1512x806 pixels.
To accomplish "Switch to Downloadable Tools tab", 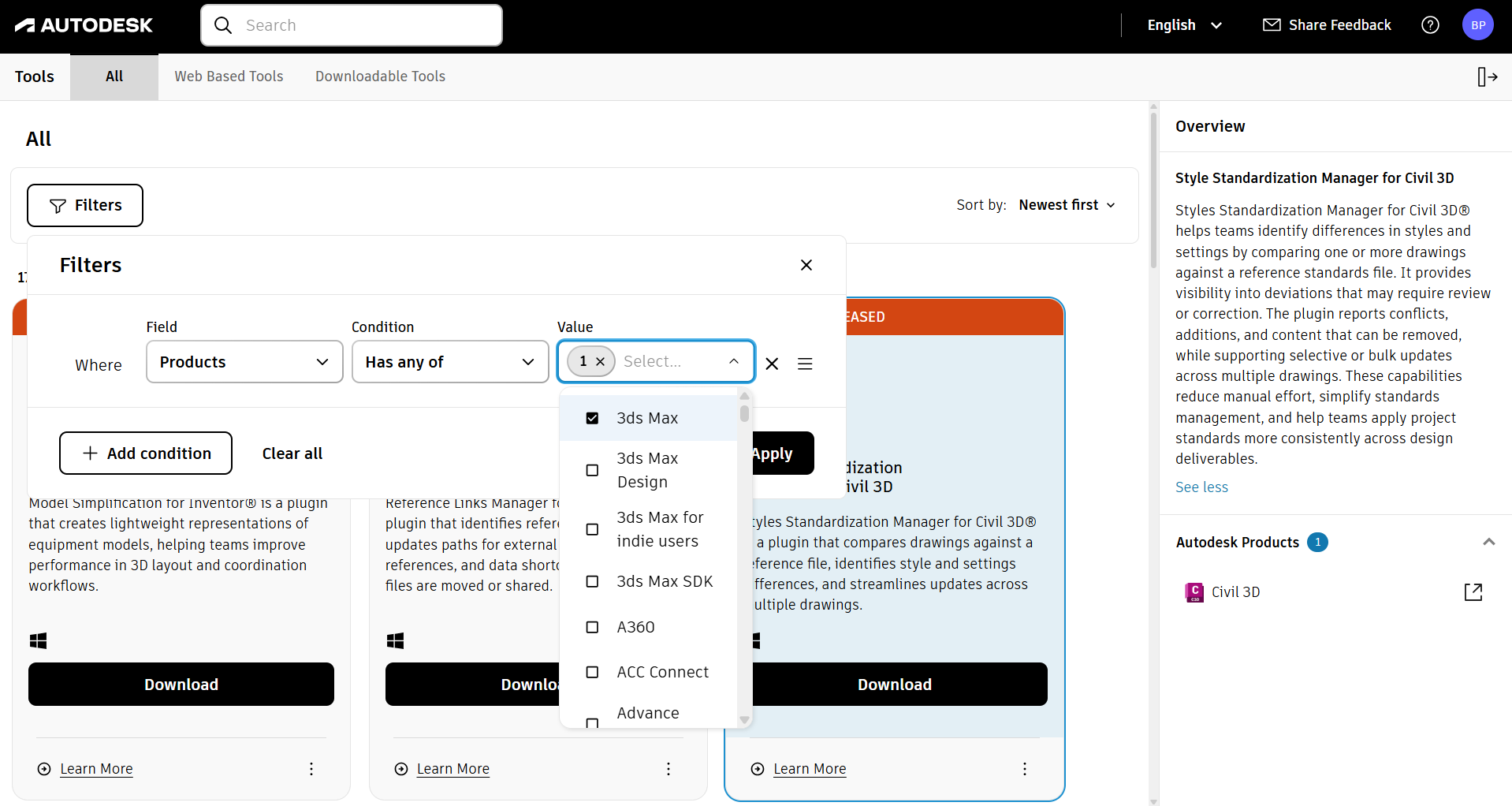I will 380,76.
